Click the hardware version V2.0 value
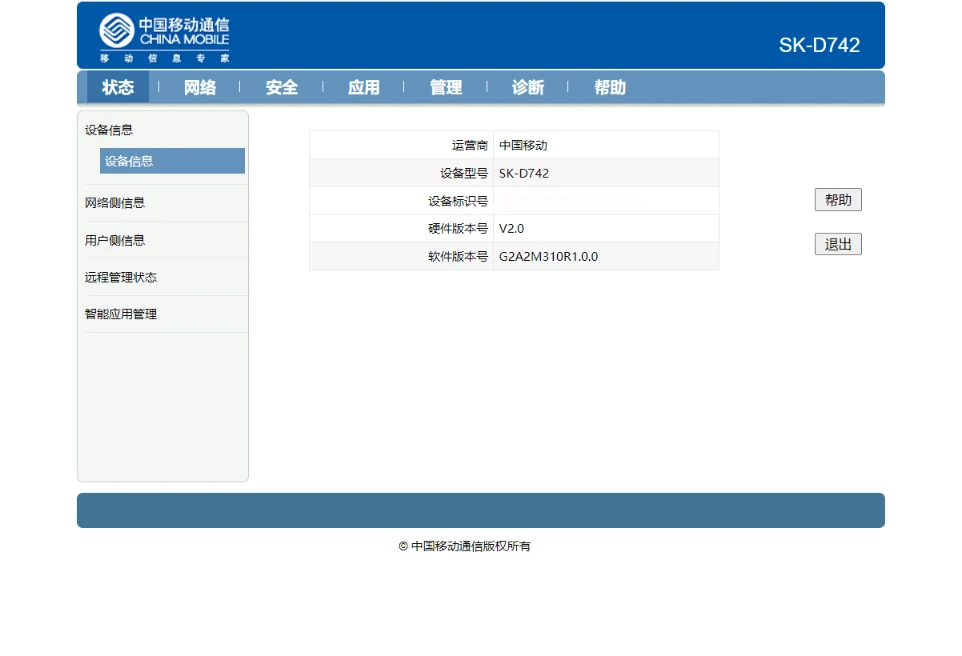The width and height of the screenshot is (962, 656). [511, 229]
